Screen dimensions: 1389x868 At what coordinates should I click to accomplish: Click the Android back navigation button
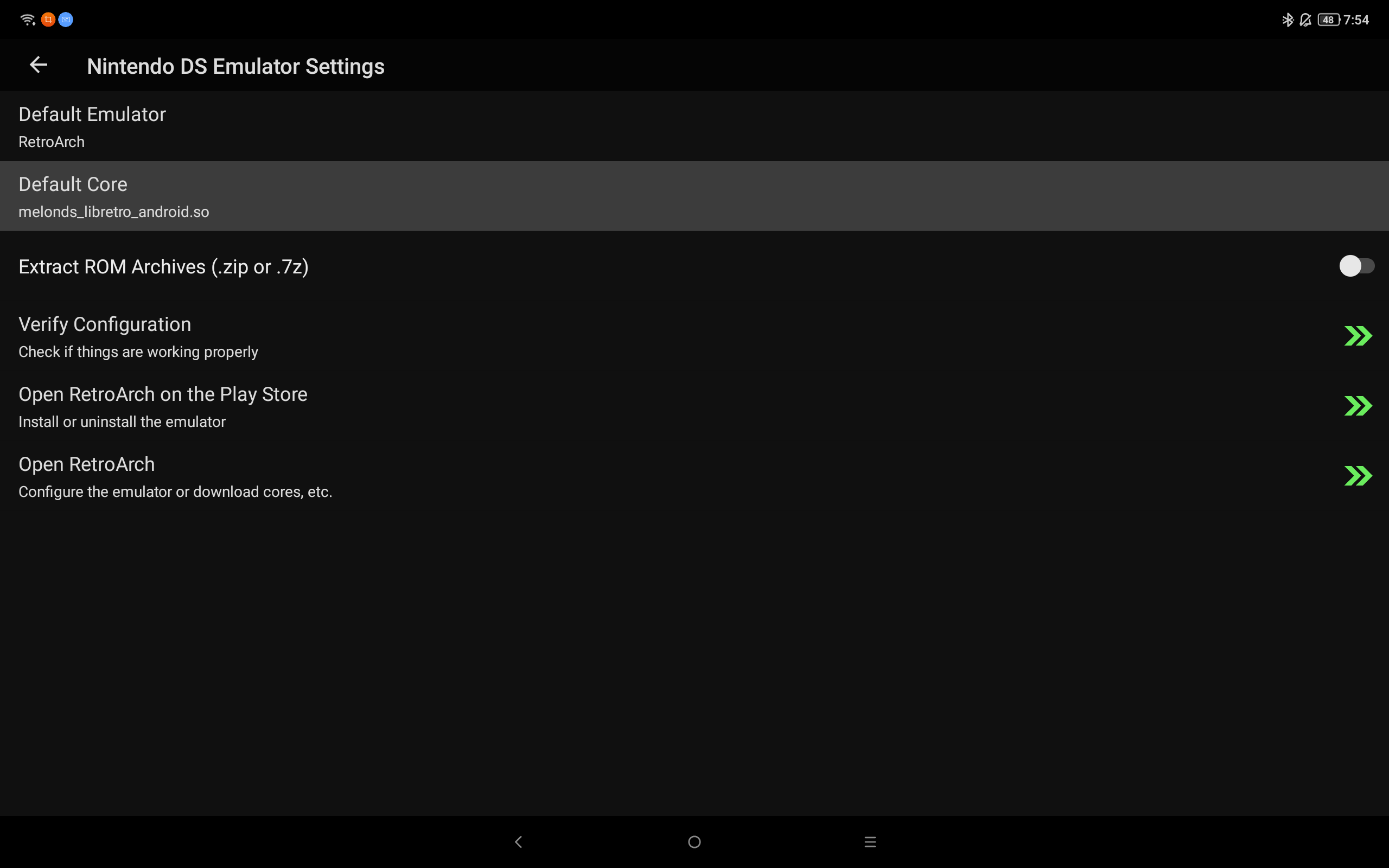click(x=518, y=841)
